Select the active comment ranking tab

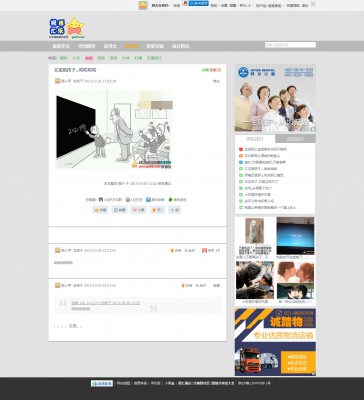click(255, 139)
